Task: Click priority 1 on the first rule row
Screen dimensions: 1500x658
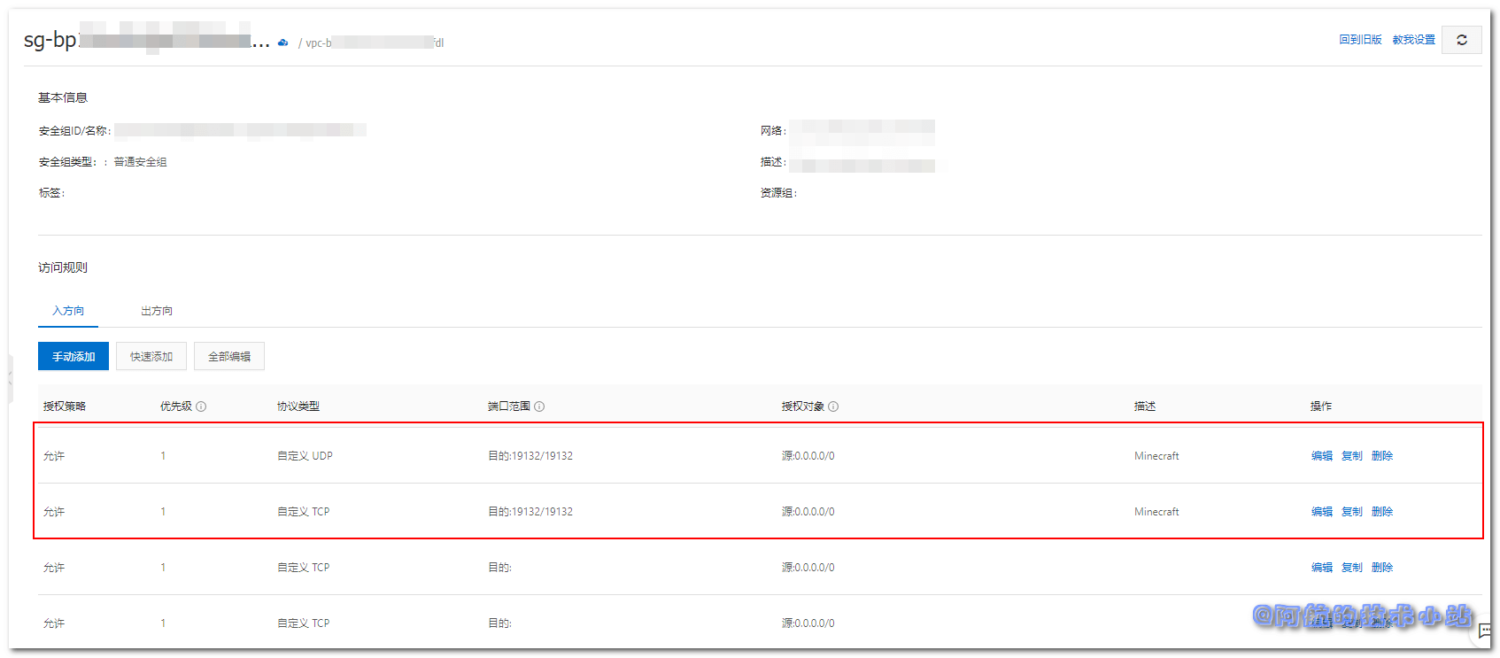Action: (163, 455)
